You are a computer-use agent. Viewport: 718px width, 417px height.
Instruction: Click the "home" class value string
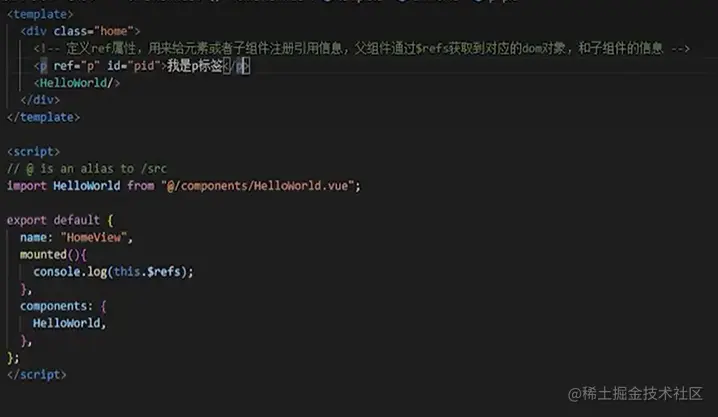[x=114, y=31]
